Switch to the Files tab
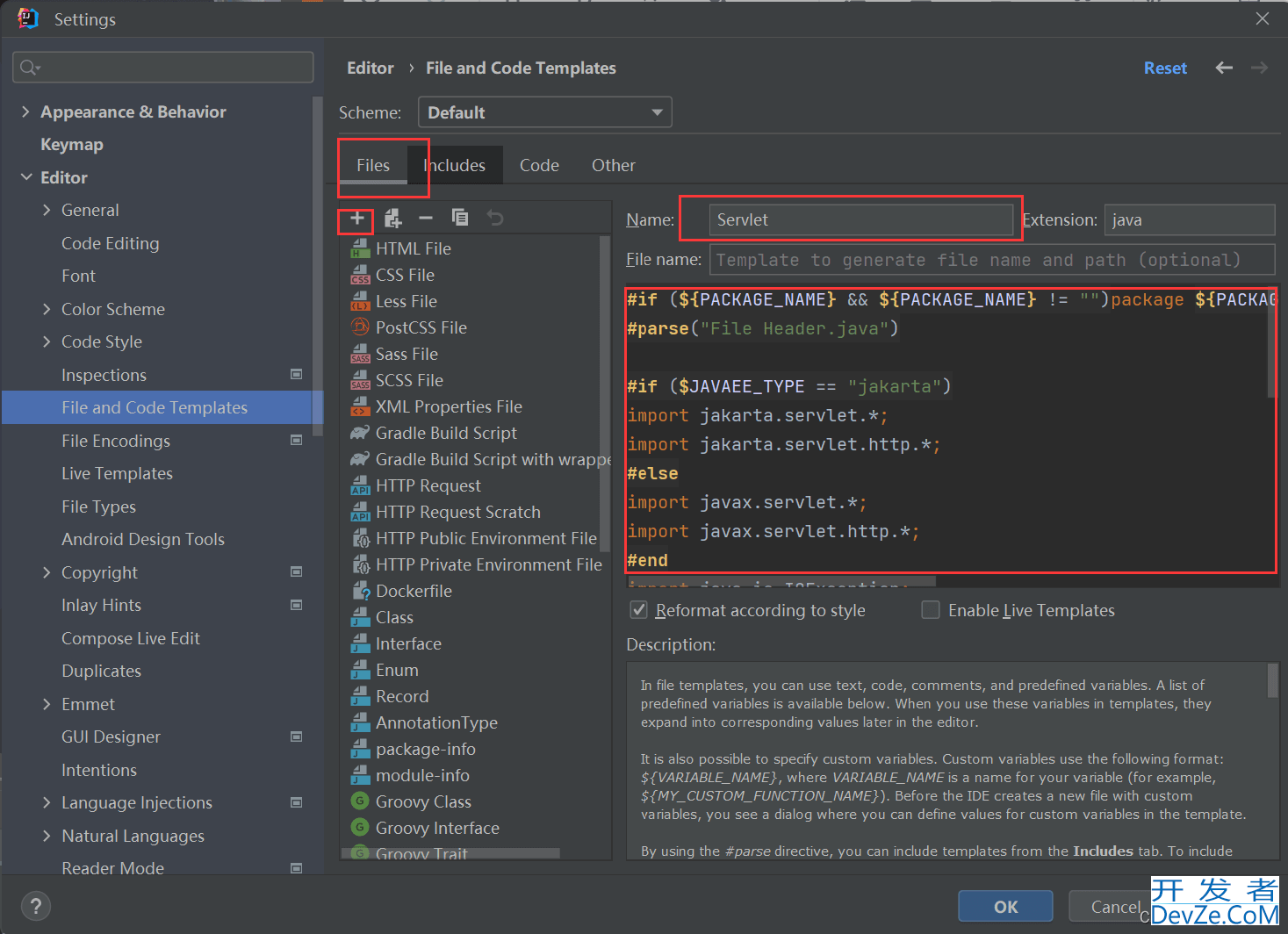Viewport: 1288px width, 934px height. click(373, 165)
